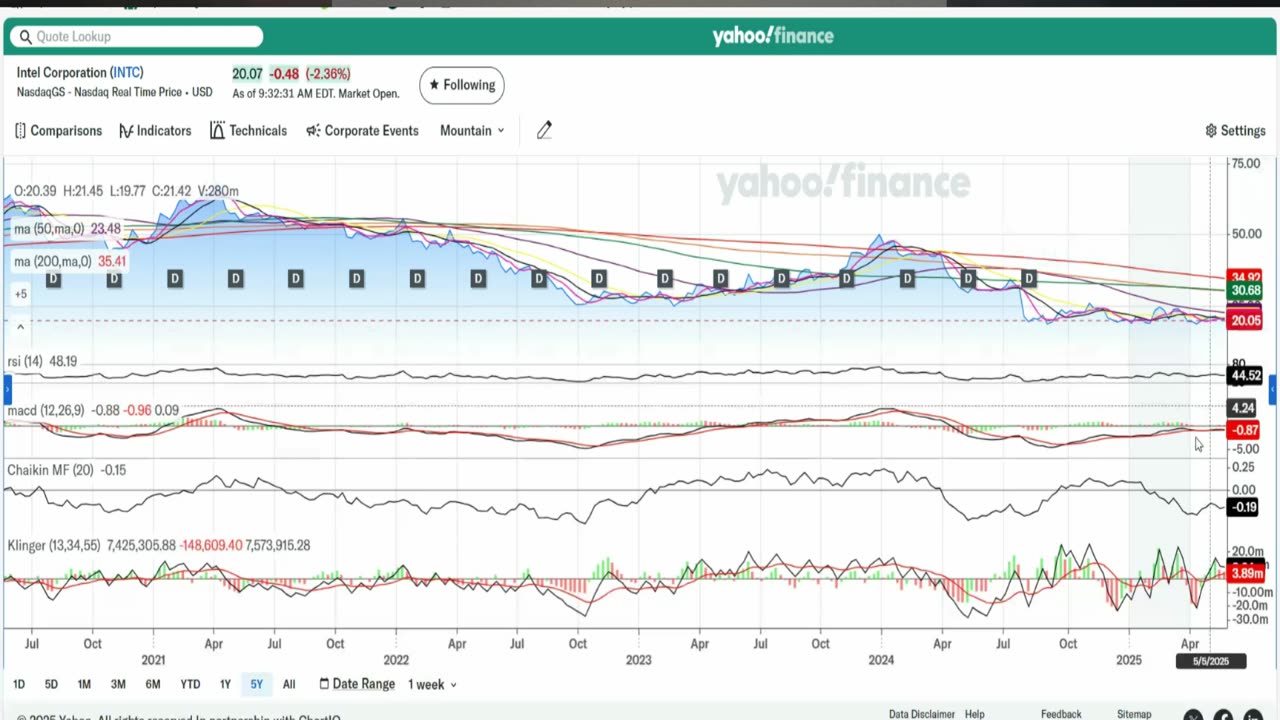Click the 2023 year label on the time axis

click(638, 660)
